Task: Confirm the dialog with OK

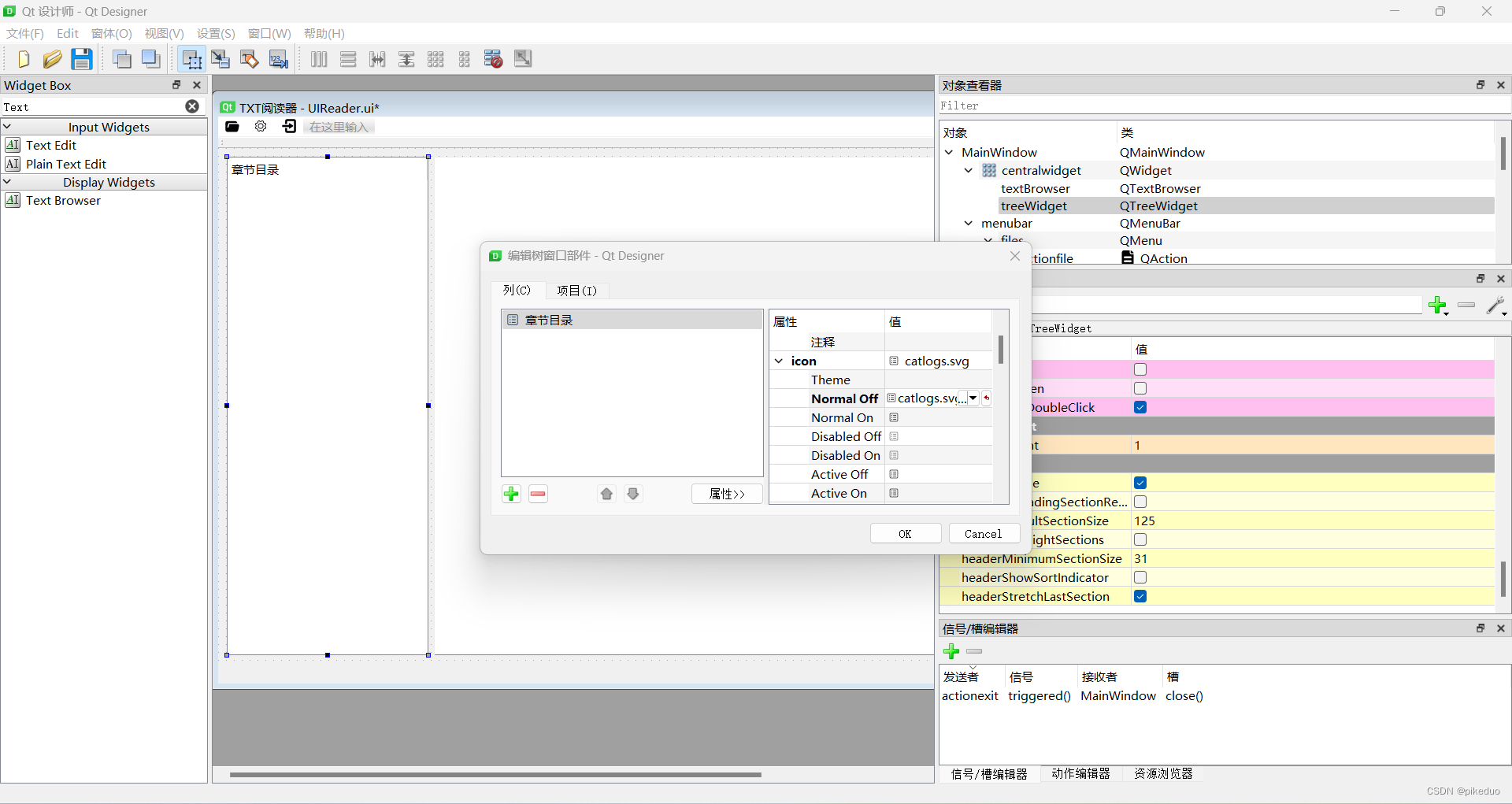Action: pos(905,534)
